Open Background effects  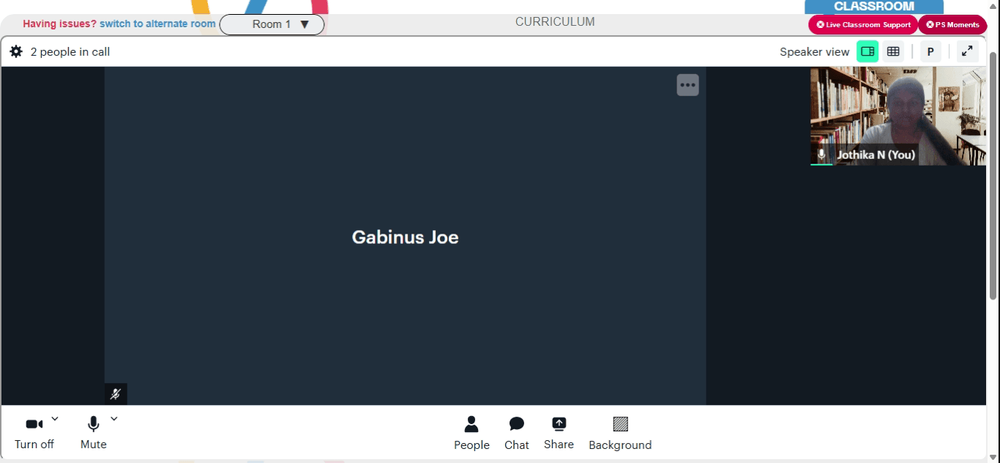point(620,433)
